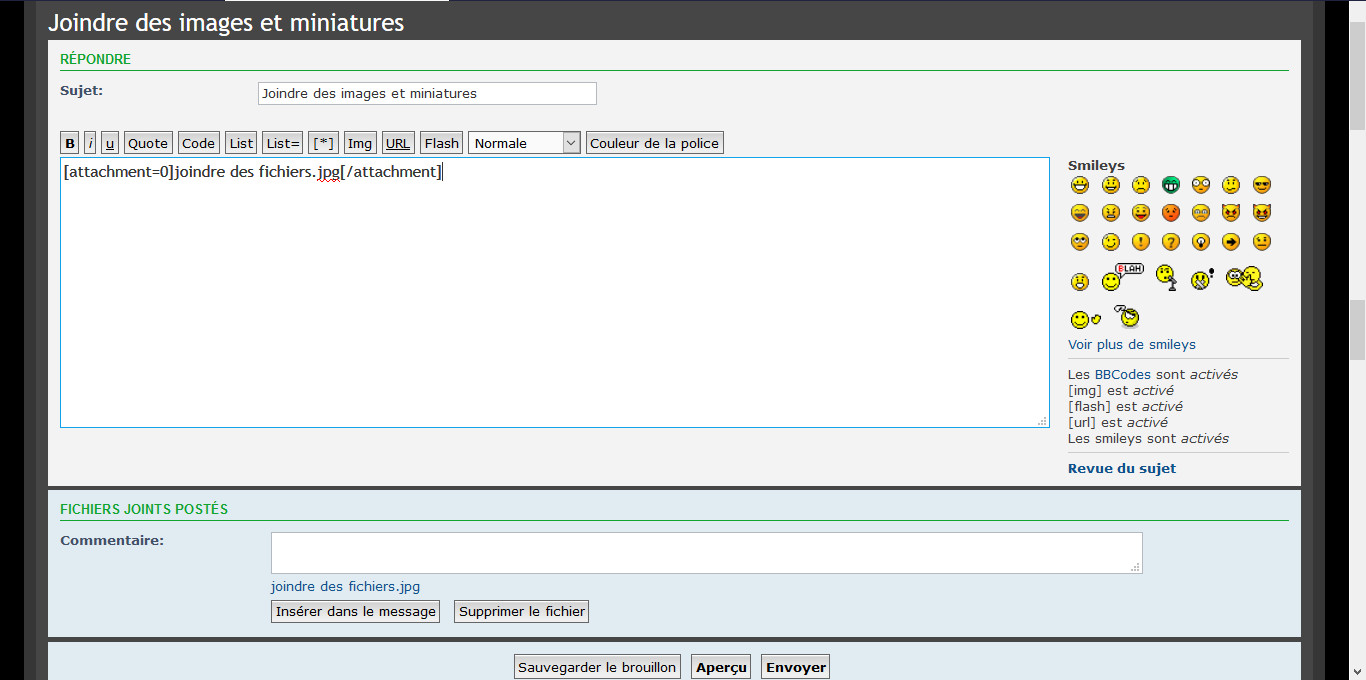This screenshot has height=680, width=1366.
Task: Insert the waving hand smiley
Action: tap(1086, 320)
